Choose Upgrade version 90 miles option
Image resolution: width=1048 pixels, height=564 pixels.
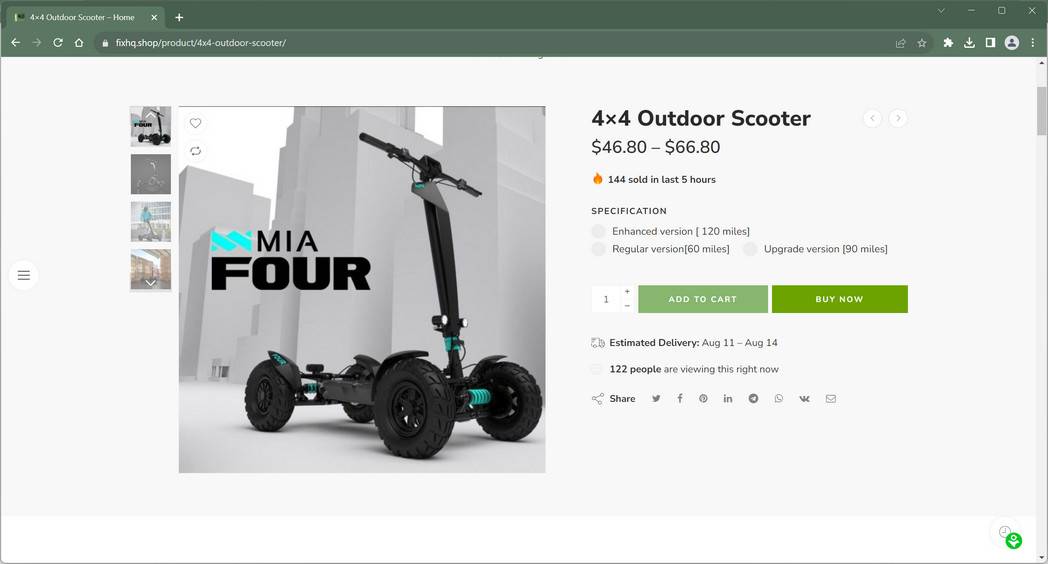coord(815,249)
